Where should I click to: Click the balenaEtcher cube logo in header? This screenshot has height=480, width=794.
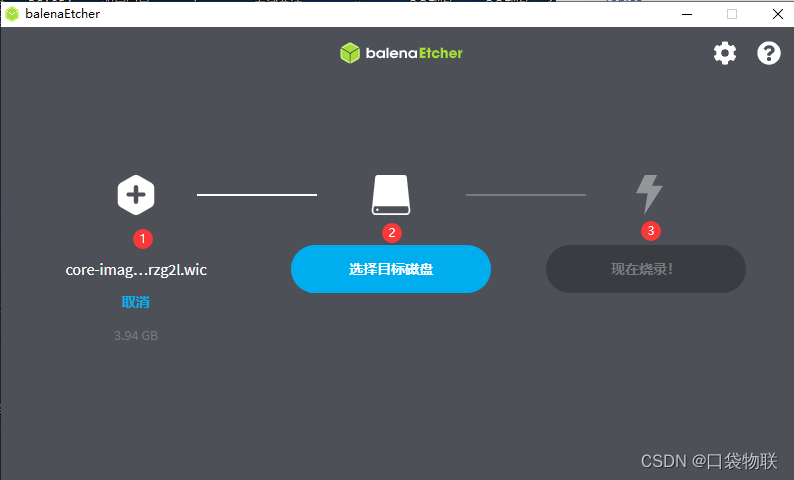350,53
